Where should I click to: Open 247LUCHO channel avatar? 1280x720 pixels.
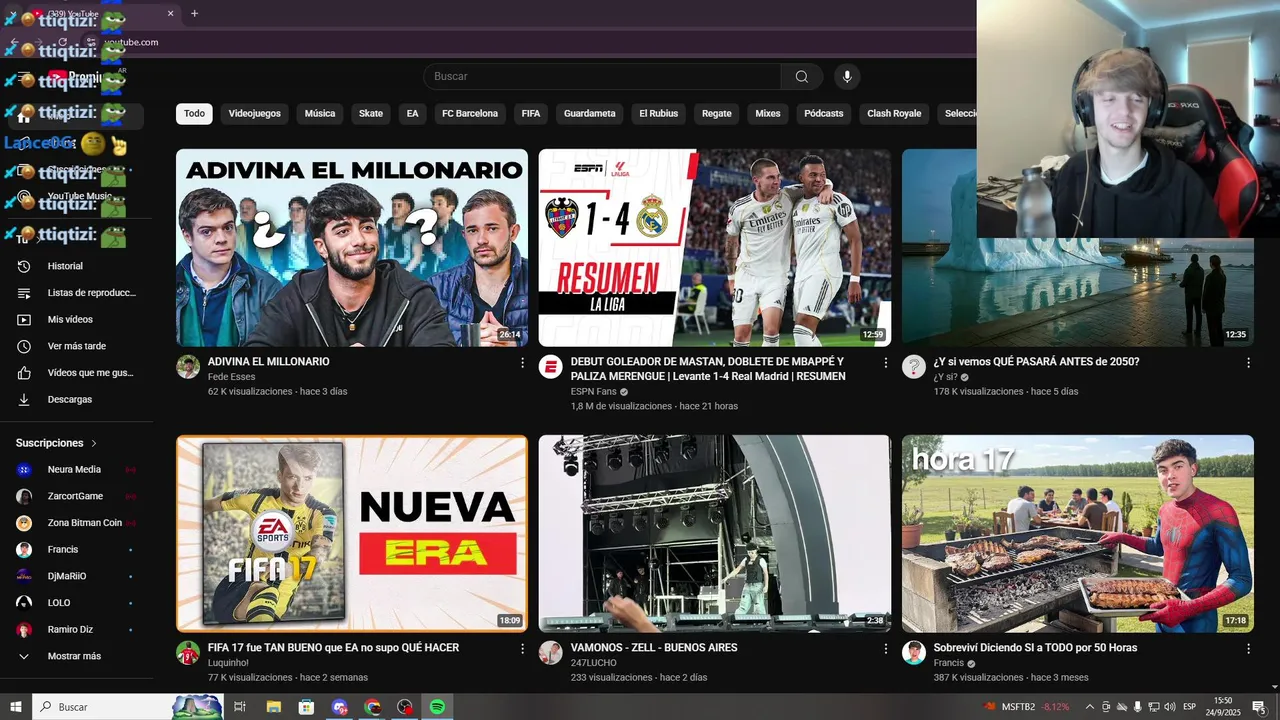tap(551, 653)
